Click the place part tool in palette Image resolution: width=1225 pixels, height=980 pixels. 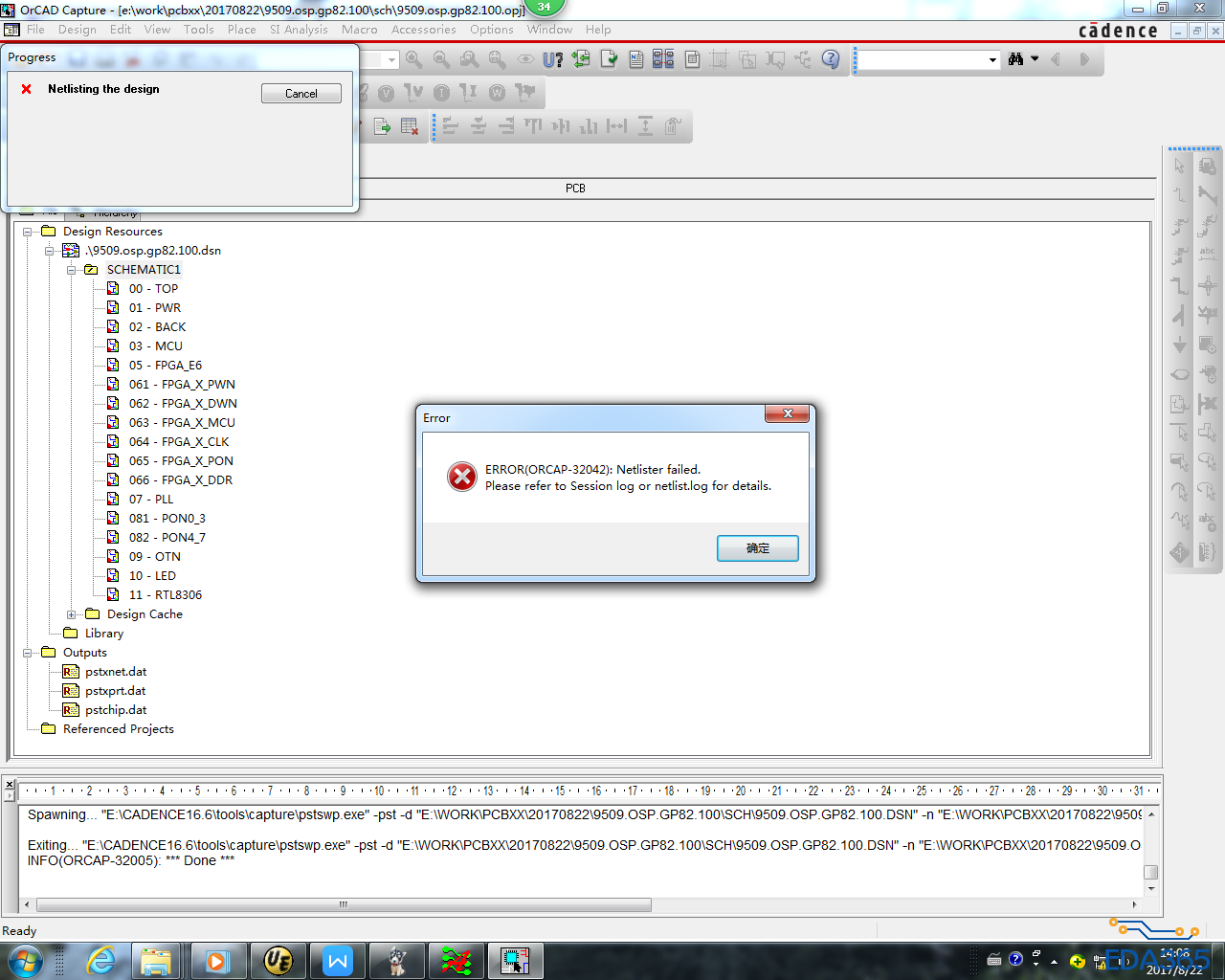click(1208, 166)
